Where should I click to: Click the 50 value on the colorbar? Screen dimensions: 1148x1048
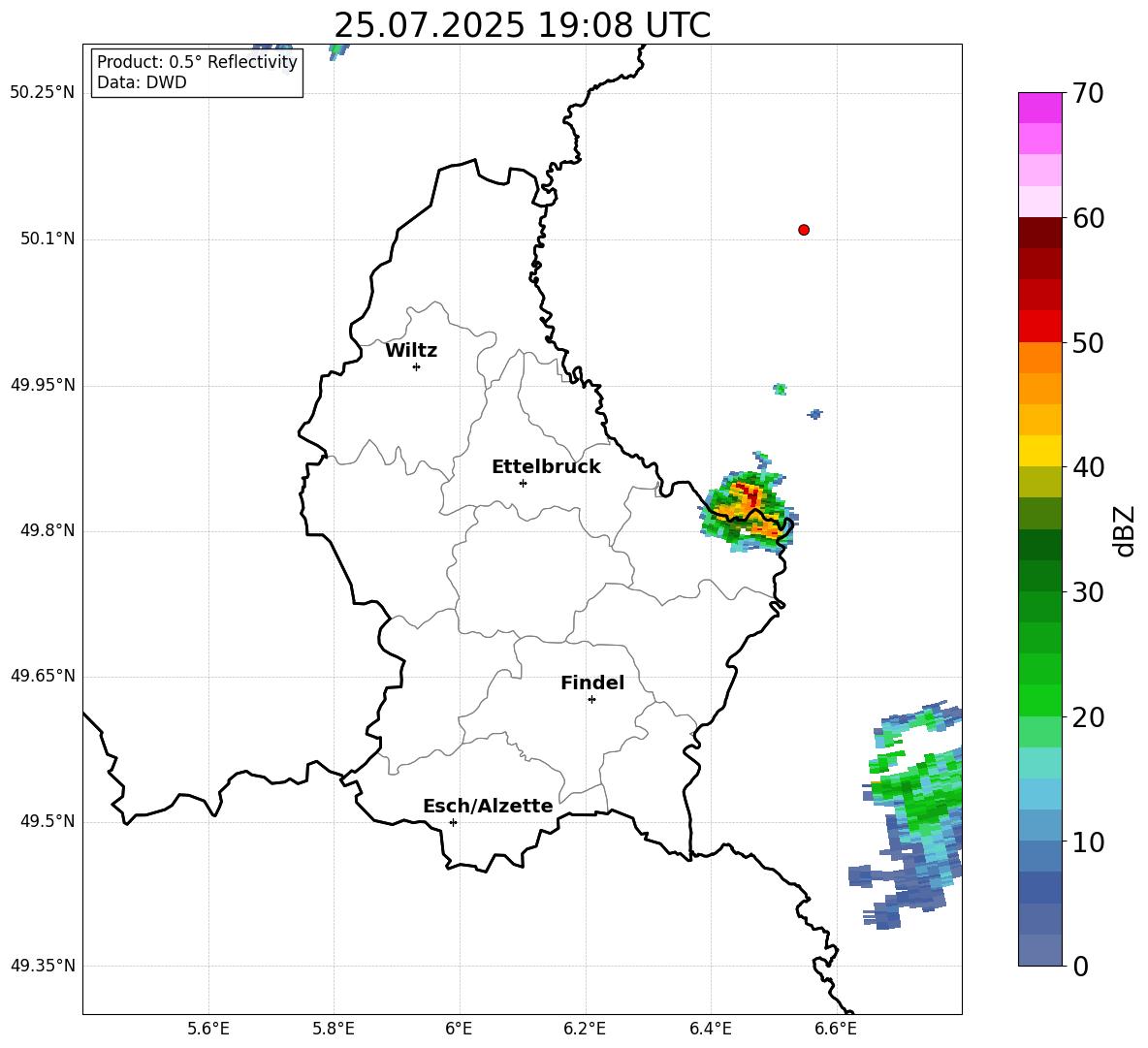point(1088,343)
